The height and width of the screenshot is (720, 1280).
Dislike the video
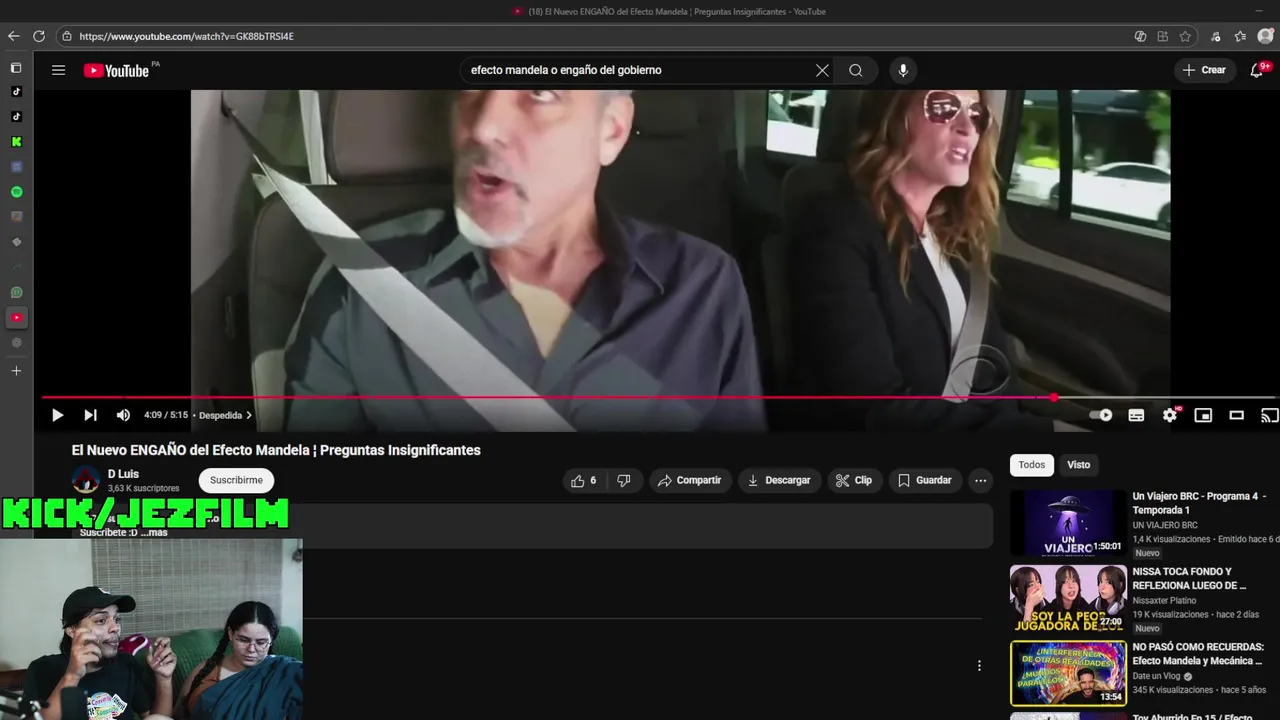(624, 480)
